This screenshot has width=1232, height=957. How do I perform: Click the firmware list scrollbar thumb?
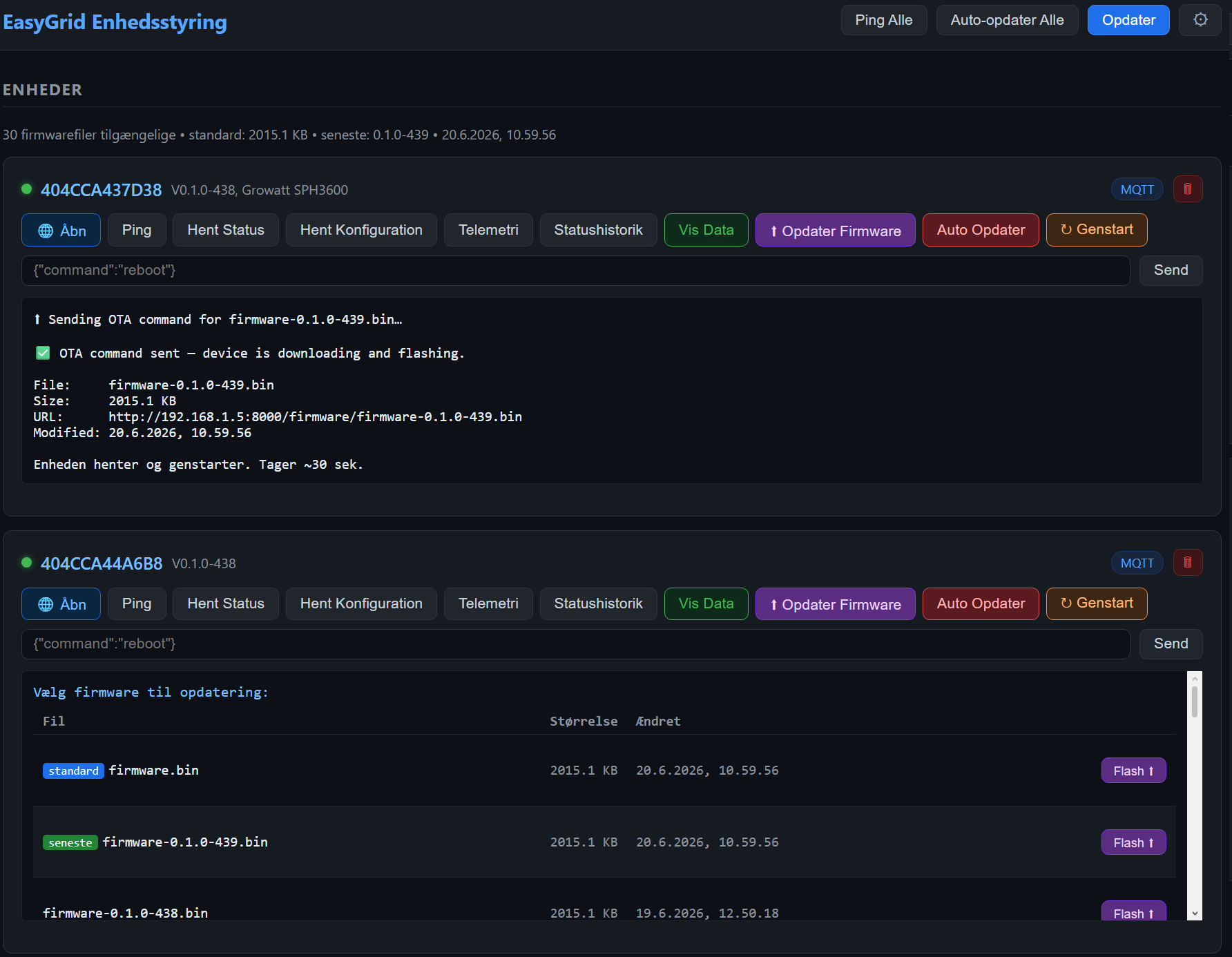[1195, 702]
